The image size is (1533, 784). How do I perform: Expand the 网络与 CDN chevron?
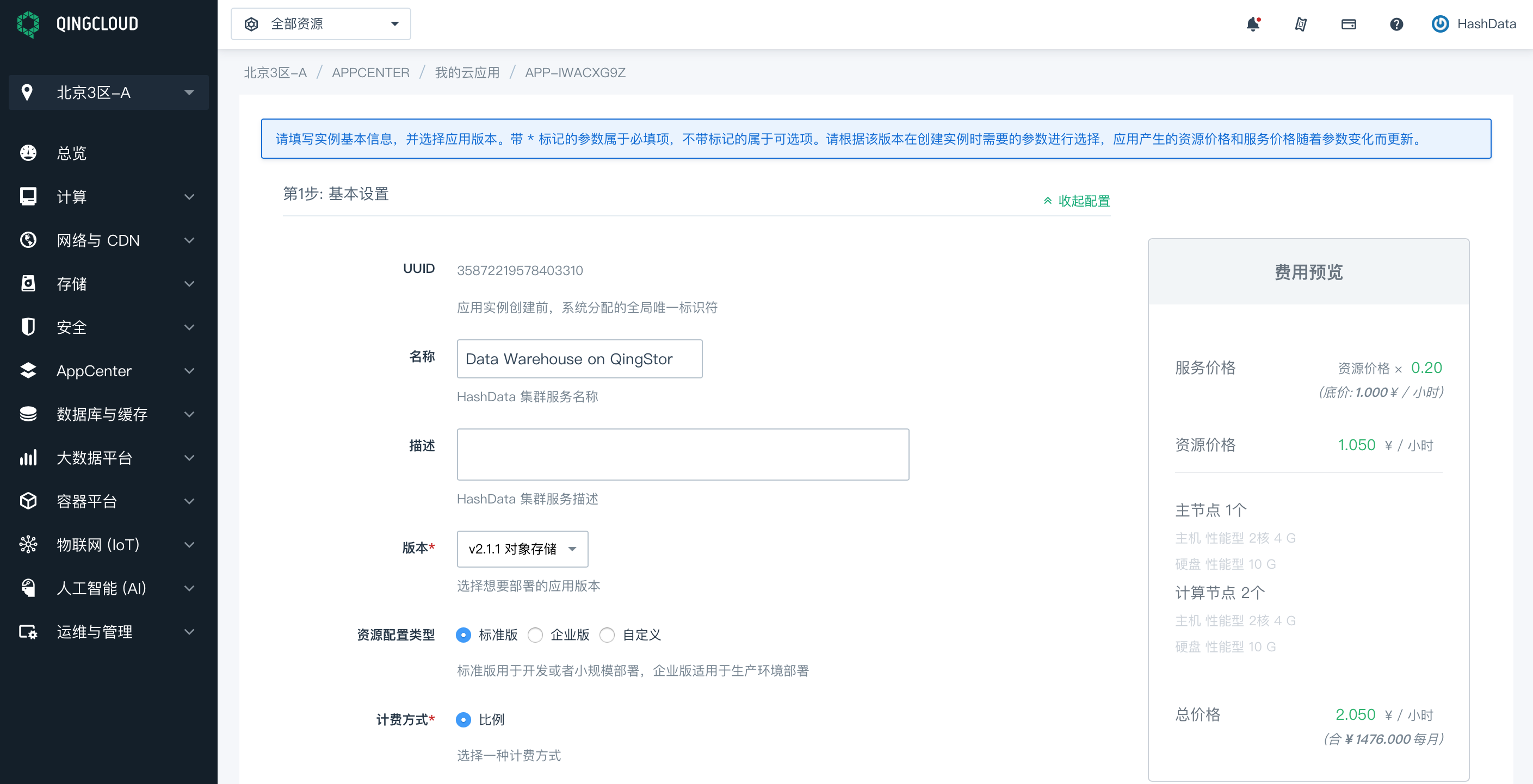189,240
